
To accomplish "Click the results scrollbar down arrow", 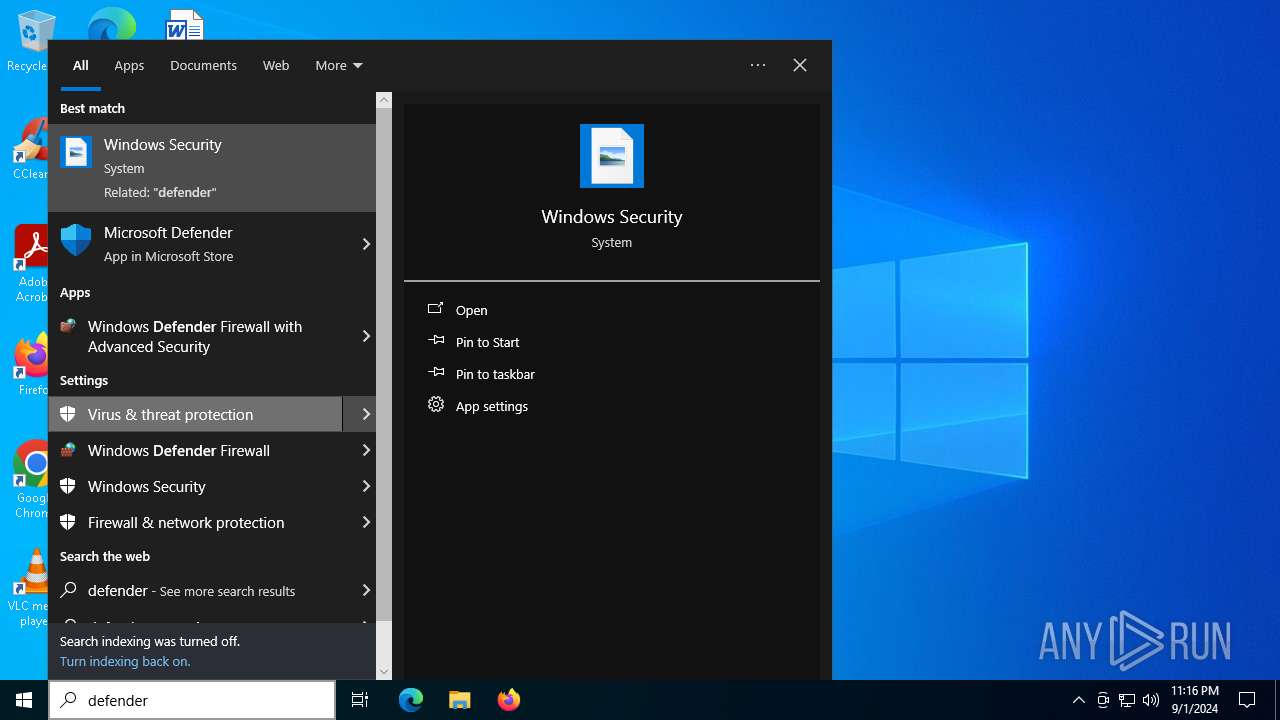I will (x=384, y=672).
